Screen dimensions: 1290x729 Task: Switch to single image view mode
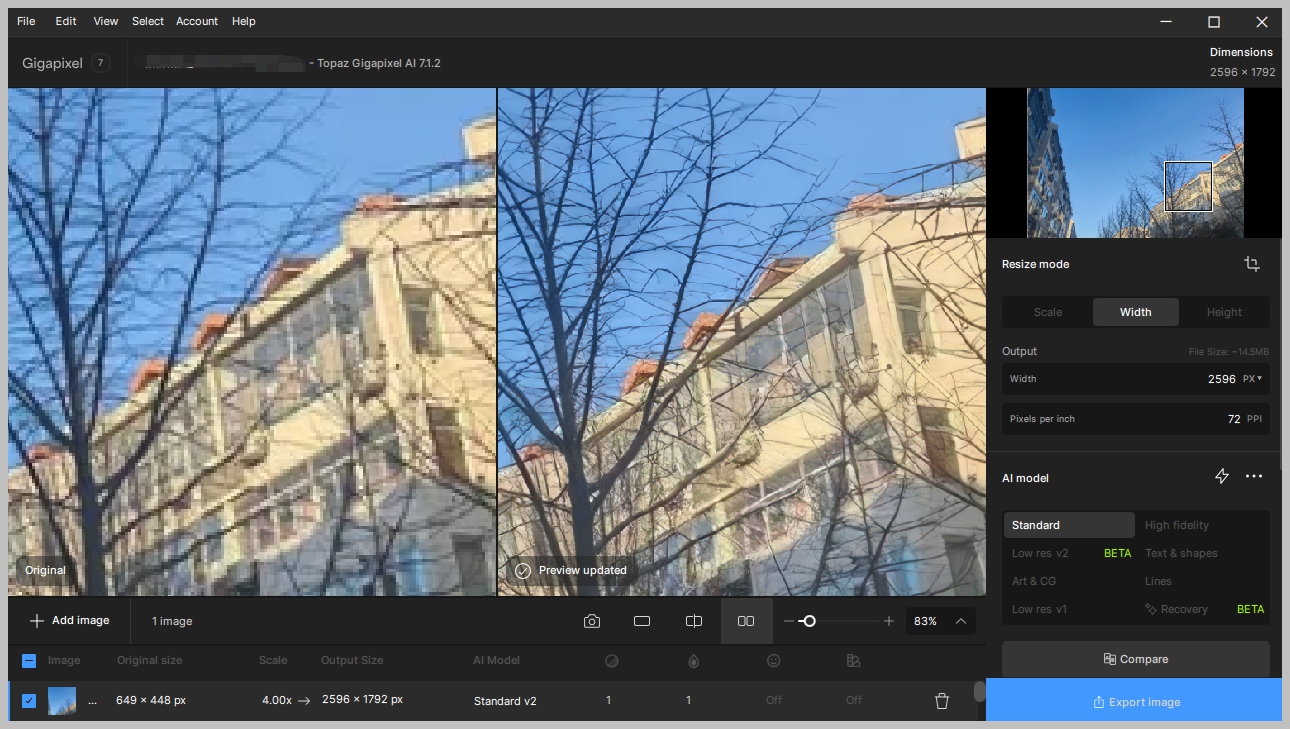pos(641,621)
